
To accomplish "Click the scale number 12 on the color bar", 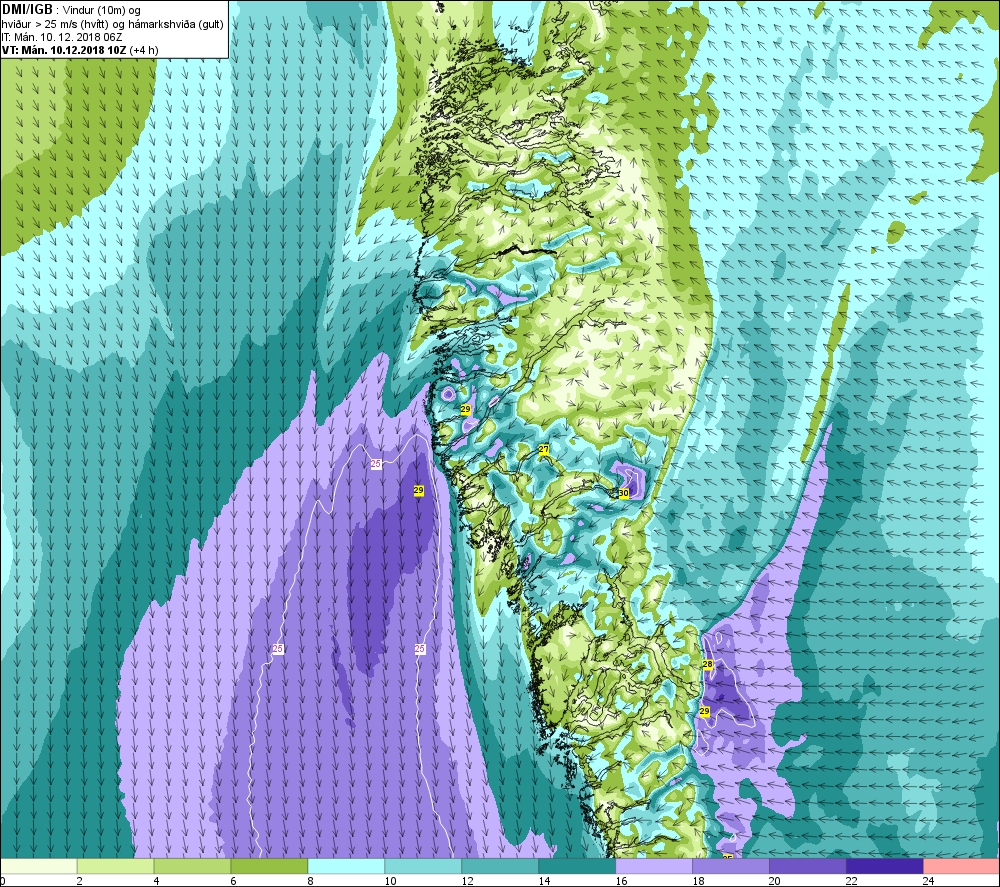I will (467, 881).
